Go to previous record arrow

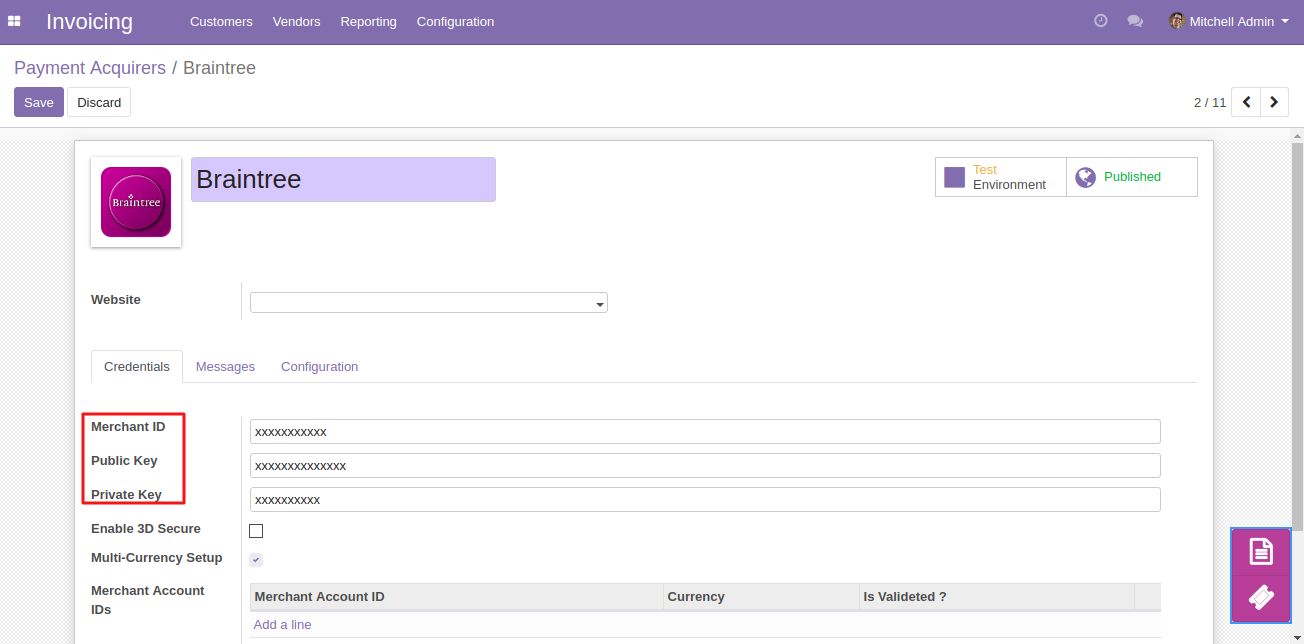pos(1246,102)
